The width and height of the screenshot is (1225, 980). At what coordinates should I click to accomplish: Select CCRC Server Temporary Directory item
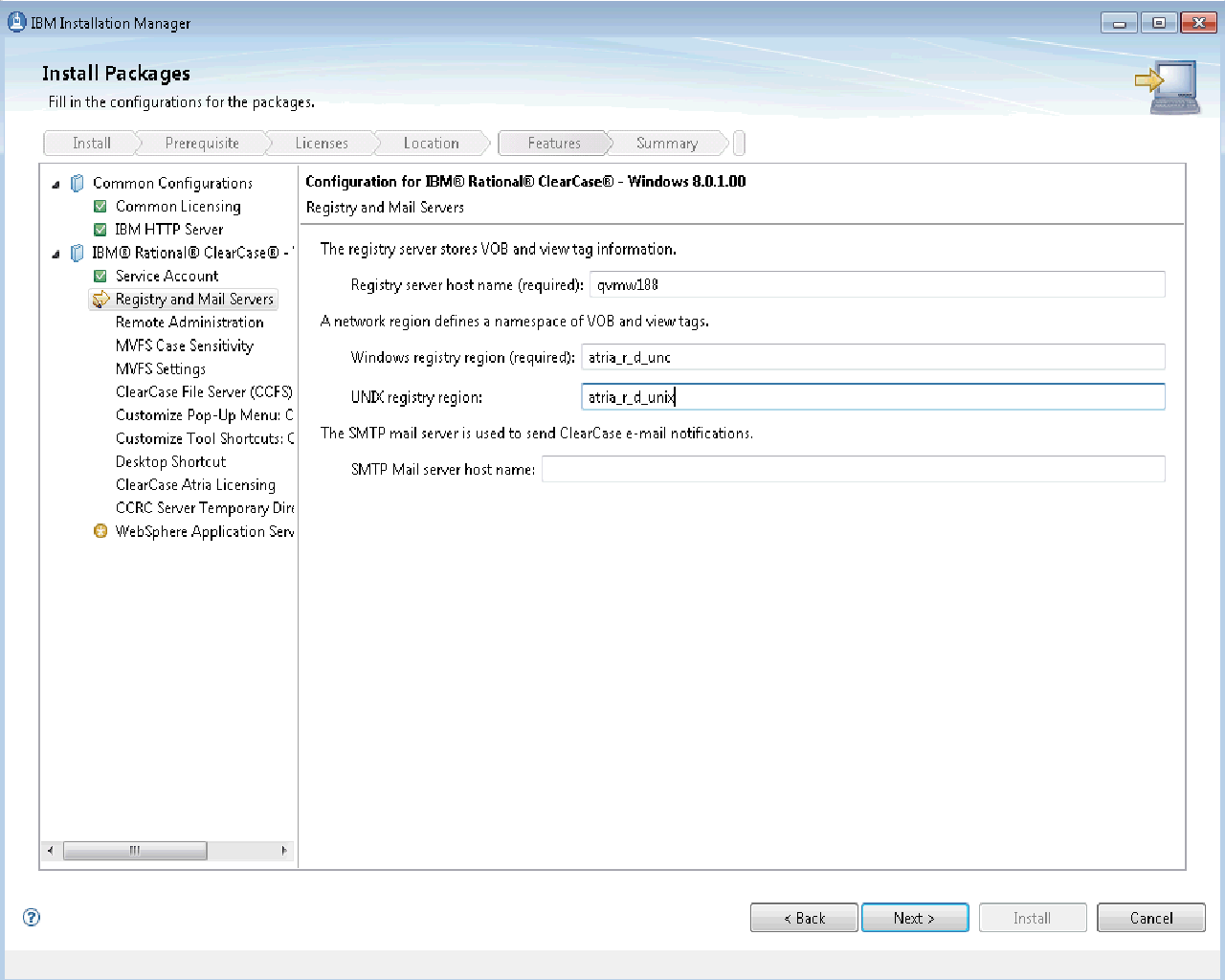(204, 508)
